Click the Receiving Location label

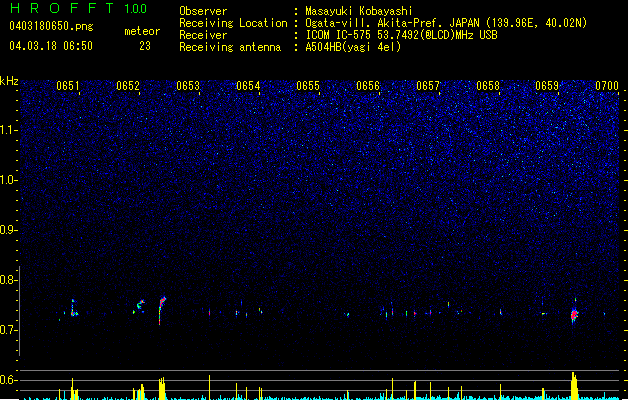point(233,23)
